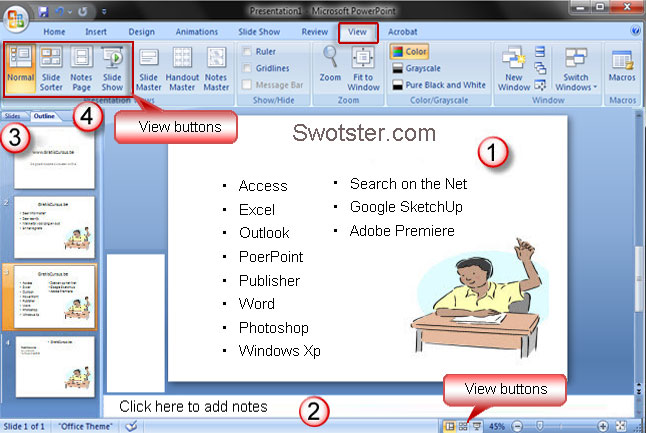646x433 pixels.
Task: Open the Office button menu
Action: point(16,18)
